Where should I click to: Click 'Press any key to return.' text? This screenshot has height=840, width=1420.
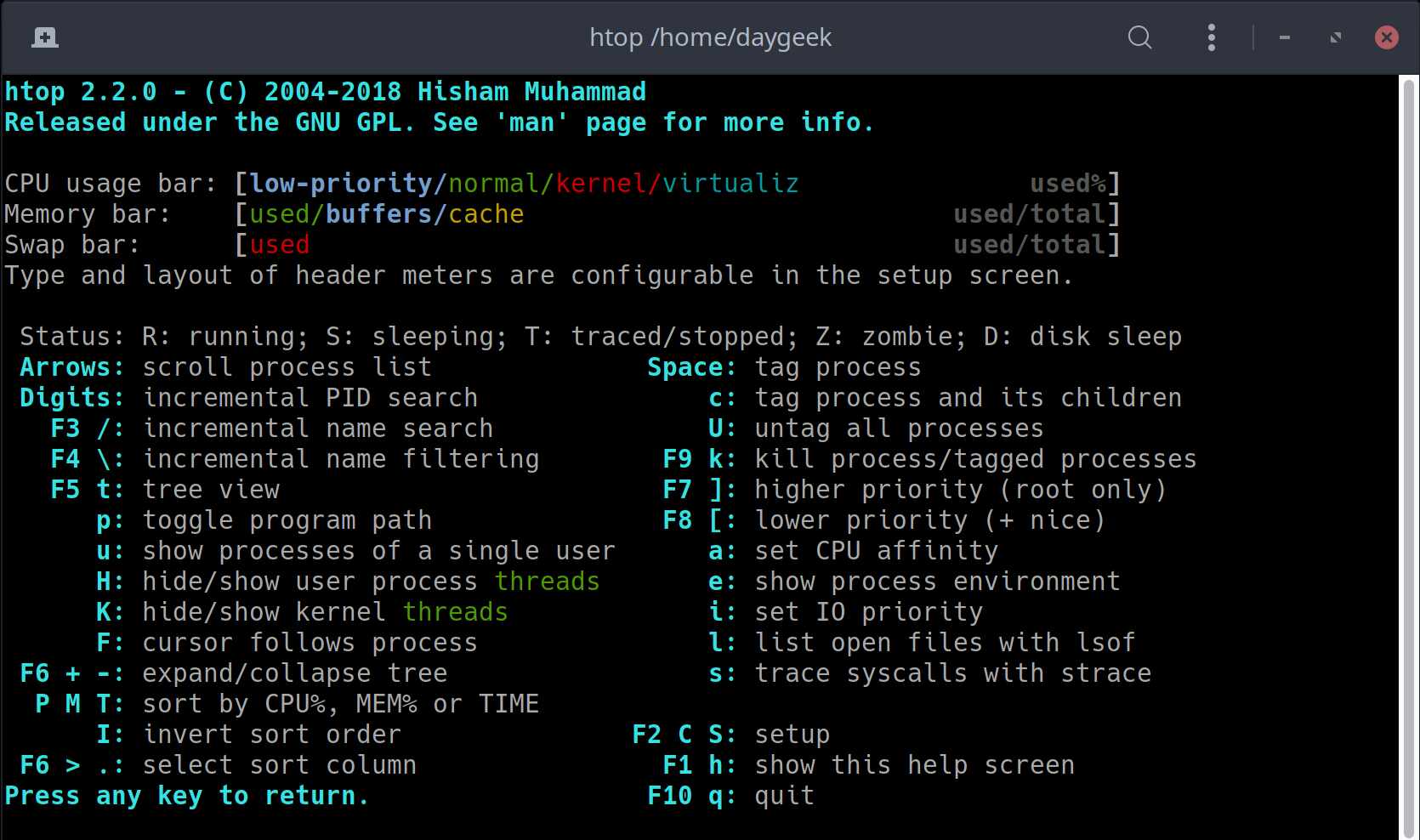(x=187, y=796)
